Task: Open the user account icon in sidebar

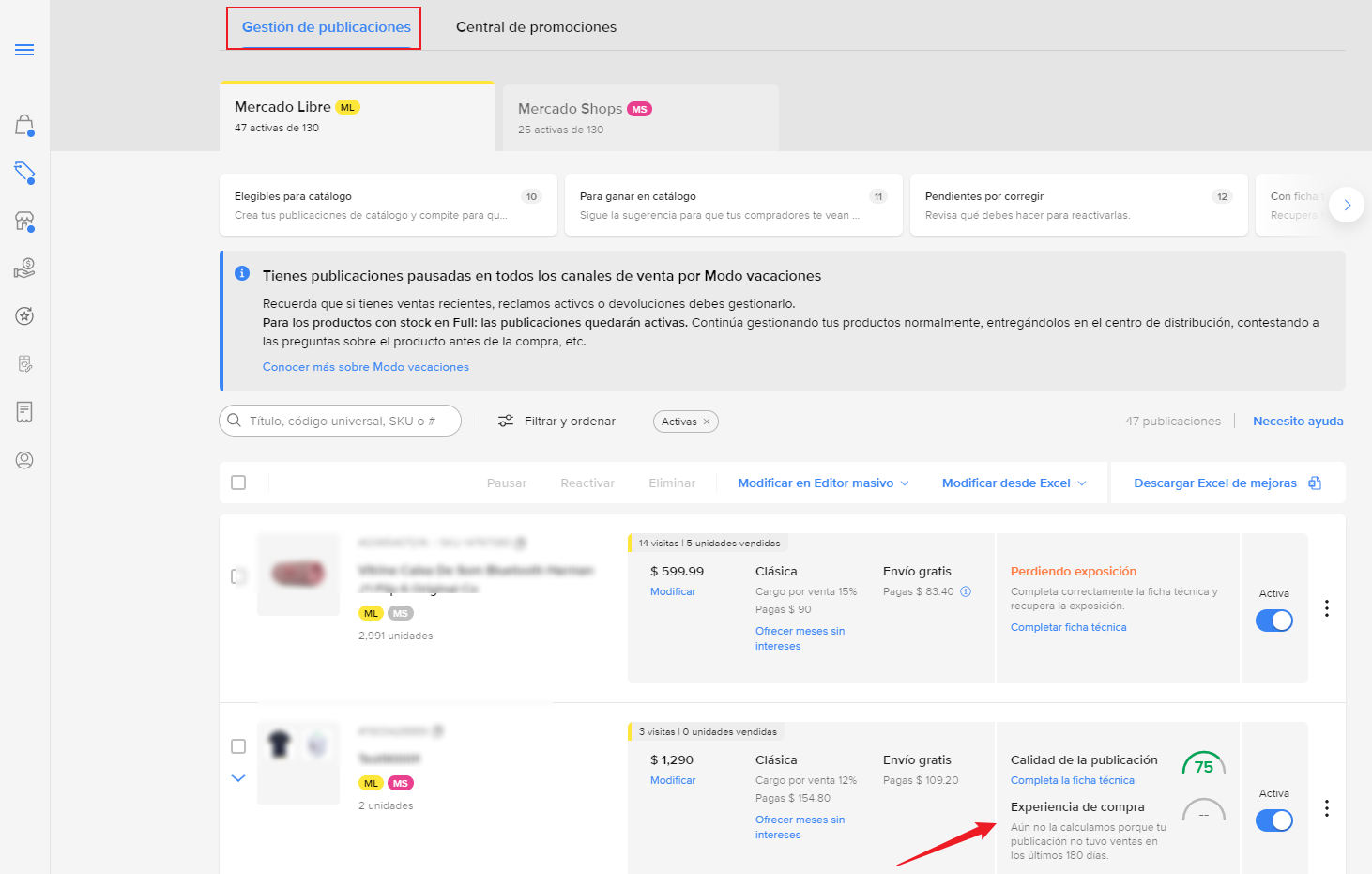Action: (24, 460)
